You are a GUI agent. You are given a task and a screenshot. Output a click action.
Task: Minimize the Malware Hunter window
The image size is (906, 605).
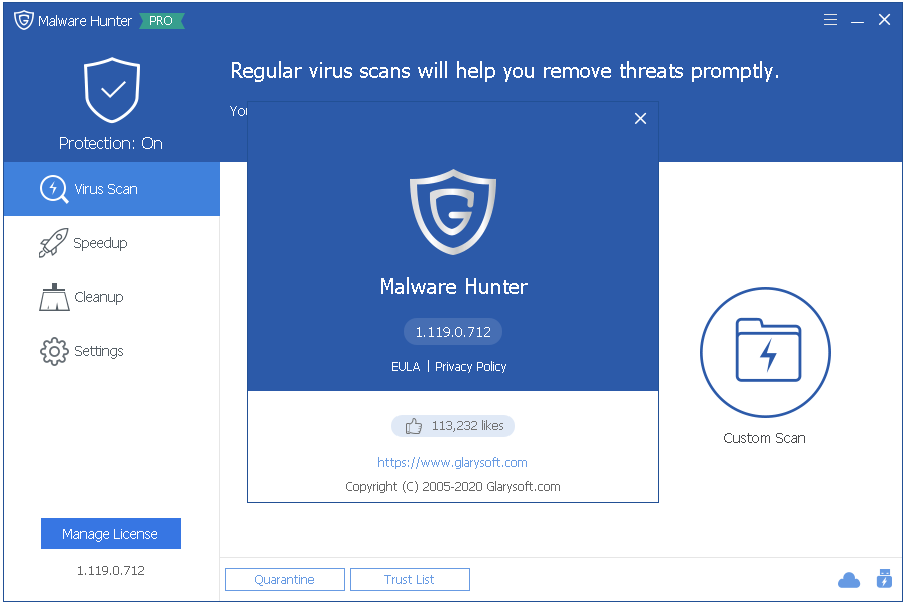857,21
